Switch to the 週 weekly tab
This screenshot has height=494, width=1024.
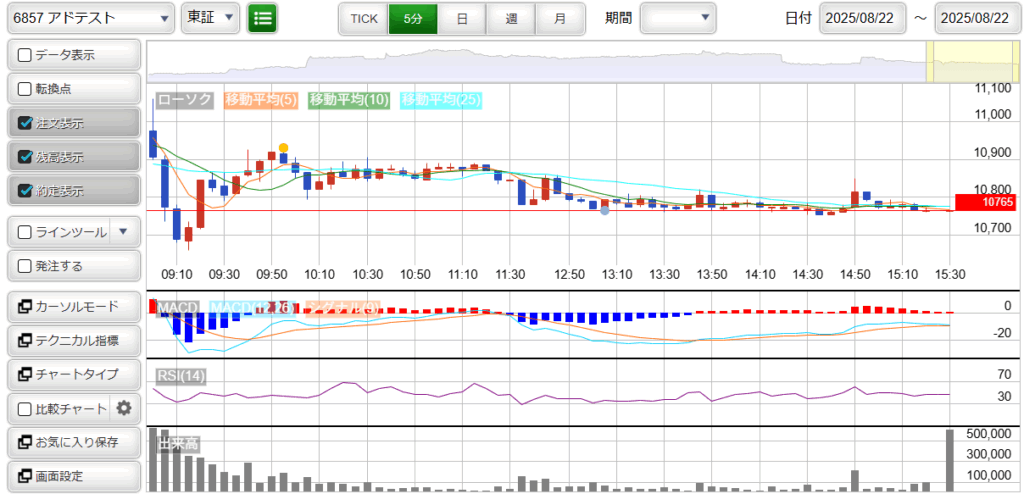point(511,19)
